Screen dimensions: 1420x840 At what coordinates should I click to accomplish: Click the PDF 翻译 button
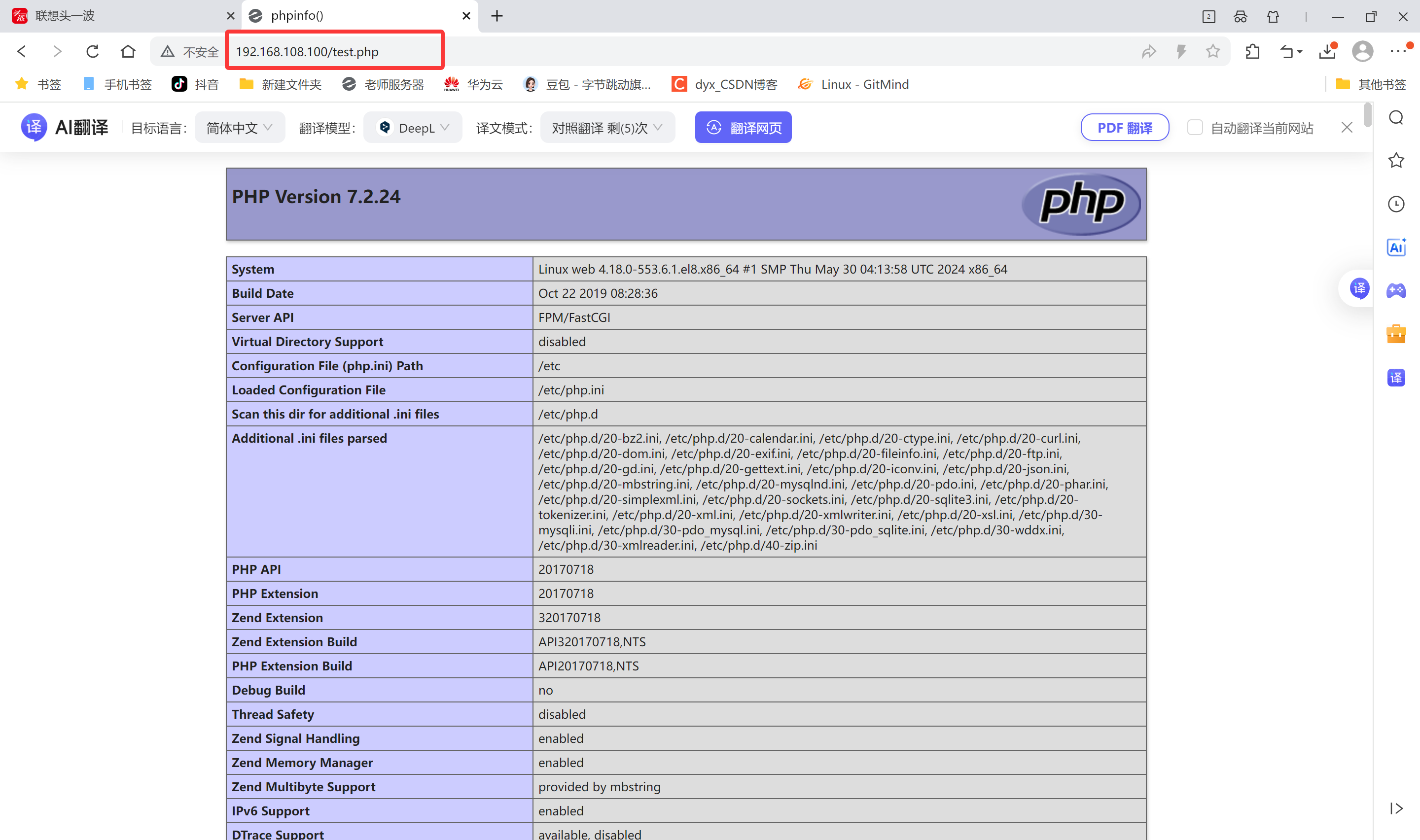tap(1125, 128)
